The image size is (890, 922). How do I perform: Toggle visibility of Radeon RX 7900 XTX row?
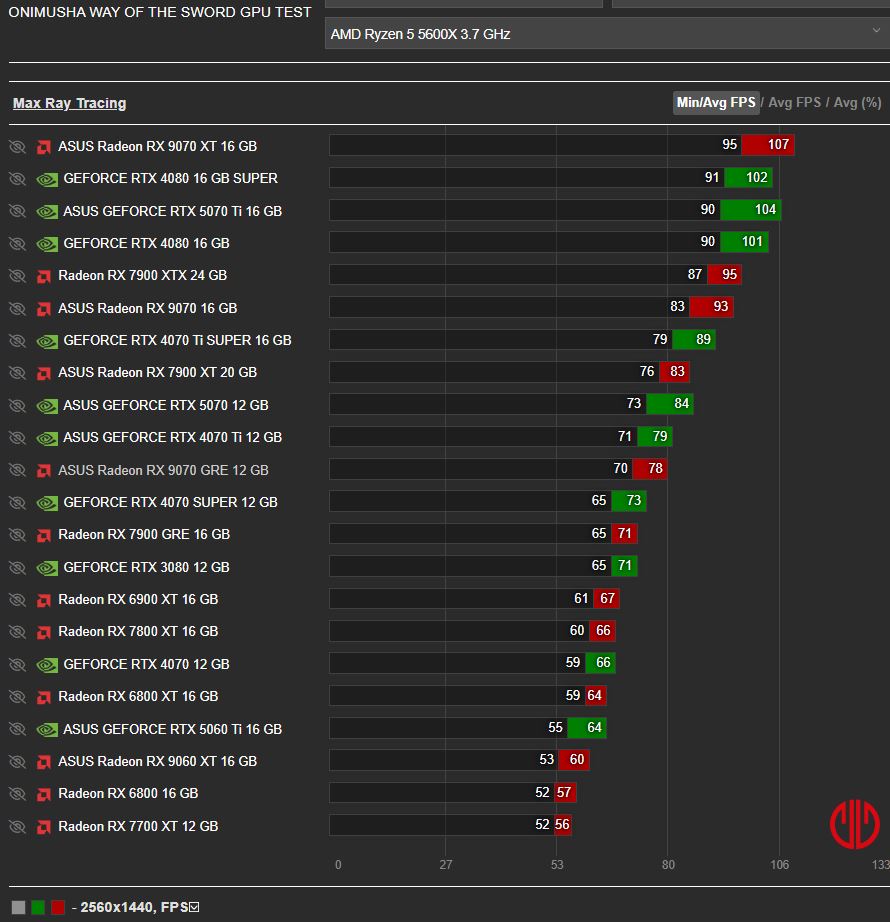[18, 276]
